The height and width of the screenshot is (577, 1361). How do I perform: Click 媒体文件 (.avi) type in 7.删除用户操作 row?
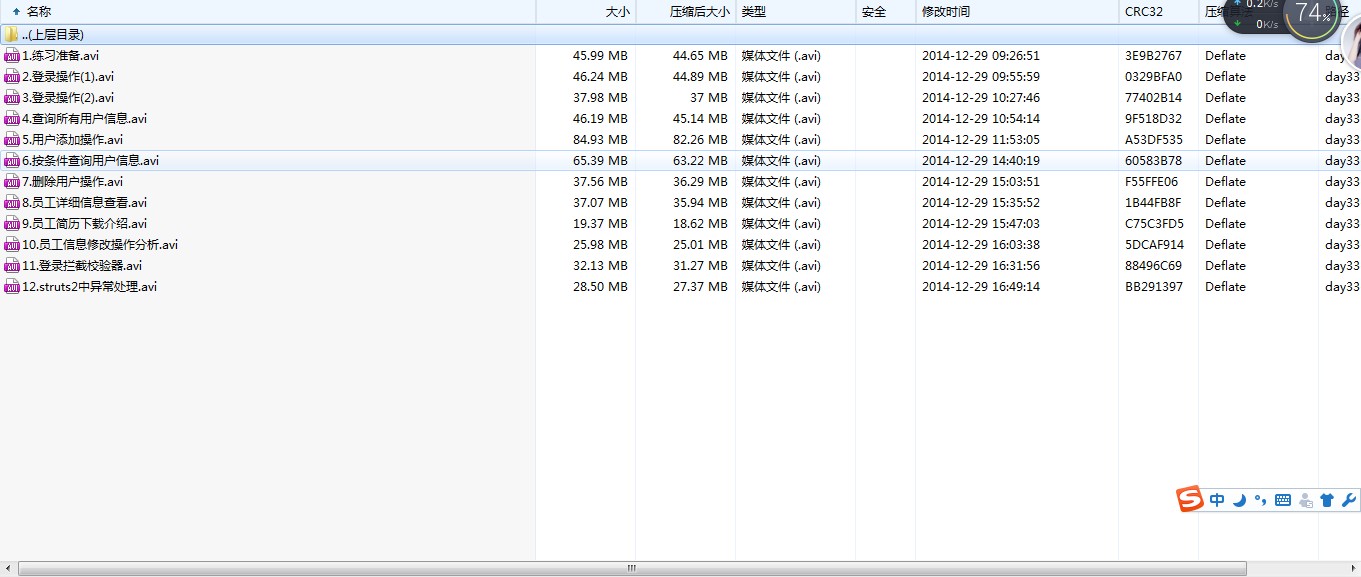pos(781,182)
